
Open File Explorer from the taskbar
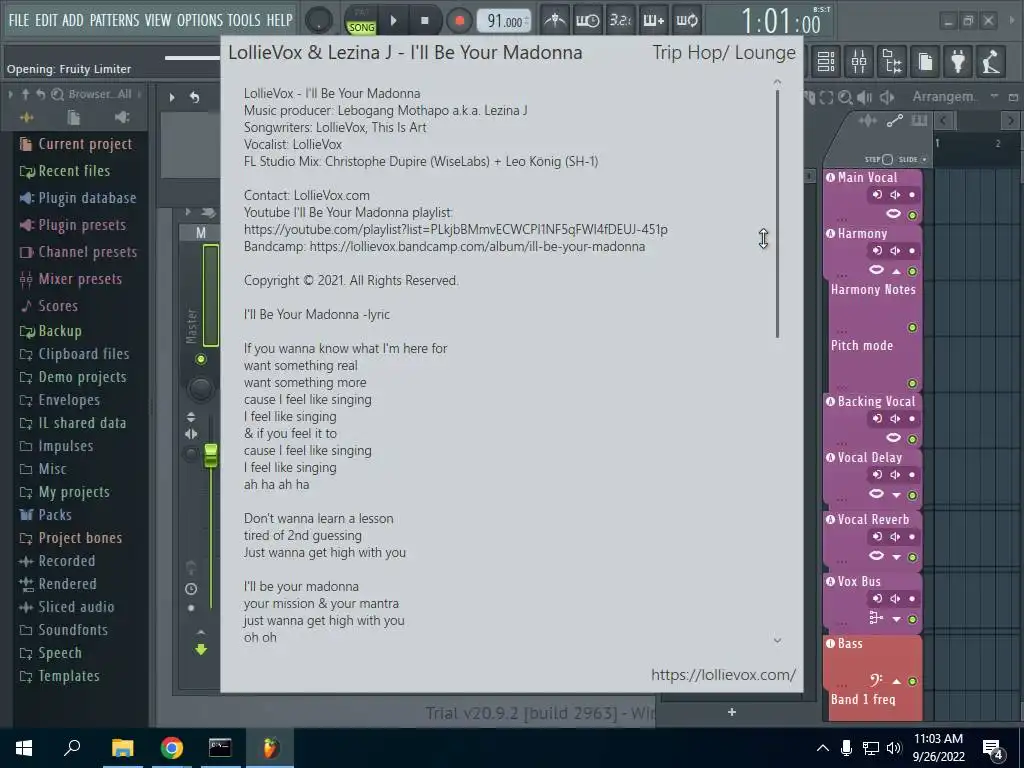[122, 748]
